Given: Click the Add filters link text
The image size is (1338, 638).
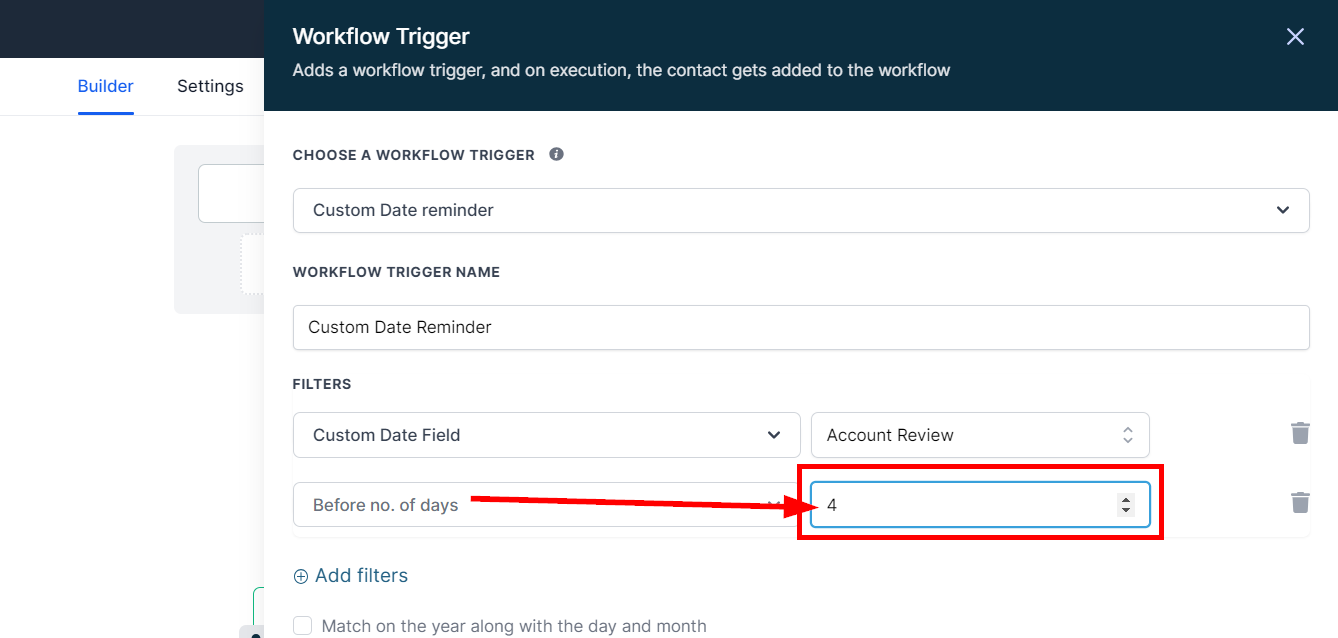Looking at the screenshot, I should (361, 576).
